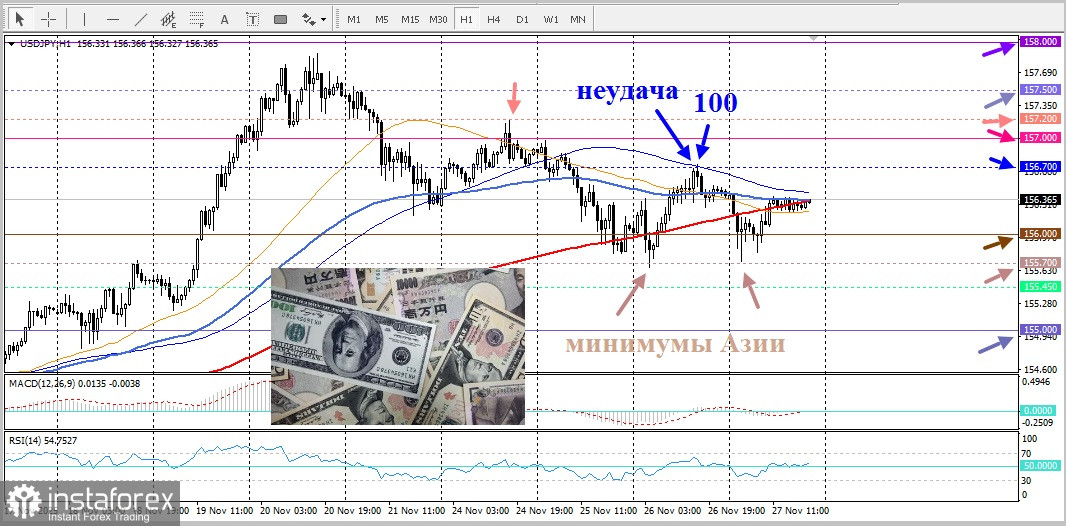The image size is (1066, 526).
Task: Choose the vertical line drawing tool
Action: click(x=84, y=19)
